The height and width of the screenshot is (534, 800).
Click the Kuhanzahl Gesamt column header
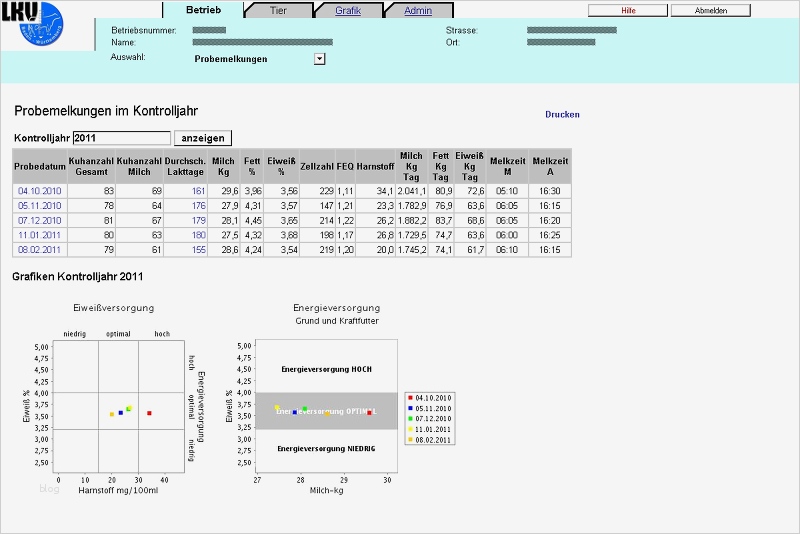[91, 167]
